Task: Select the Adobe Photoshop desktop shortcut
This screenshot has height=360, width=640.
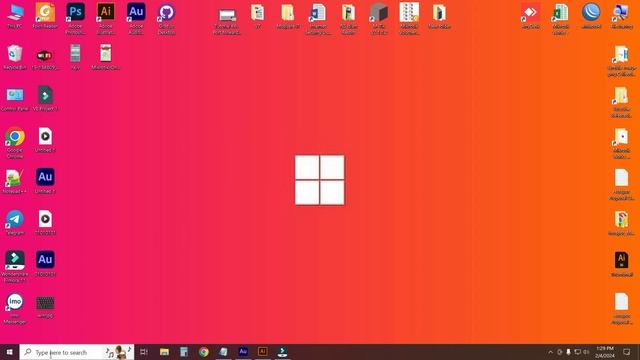Action: (76, 18)
